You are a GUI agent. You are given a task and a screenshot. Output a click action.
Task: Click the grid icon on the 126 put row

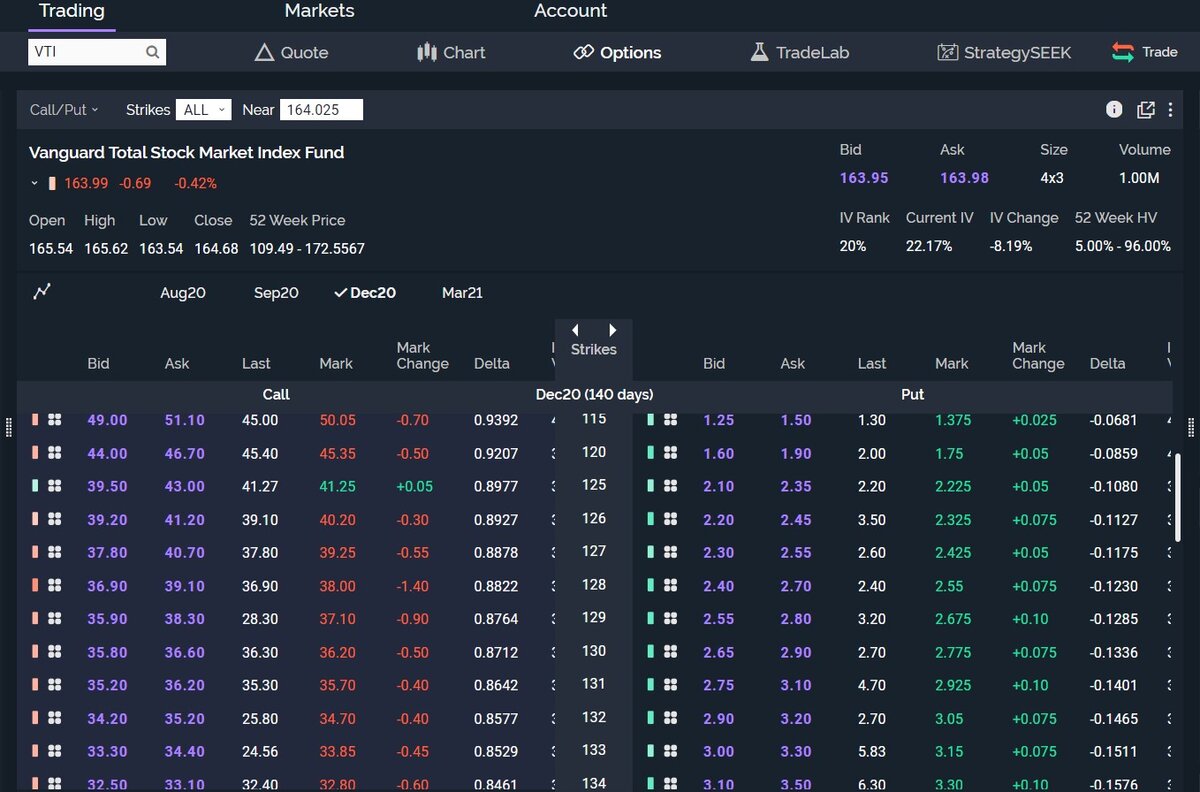[x=671, y=519]
